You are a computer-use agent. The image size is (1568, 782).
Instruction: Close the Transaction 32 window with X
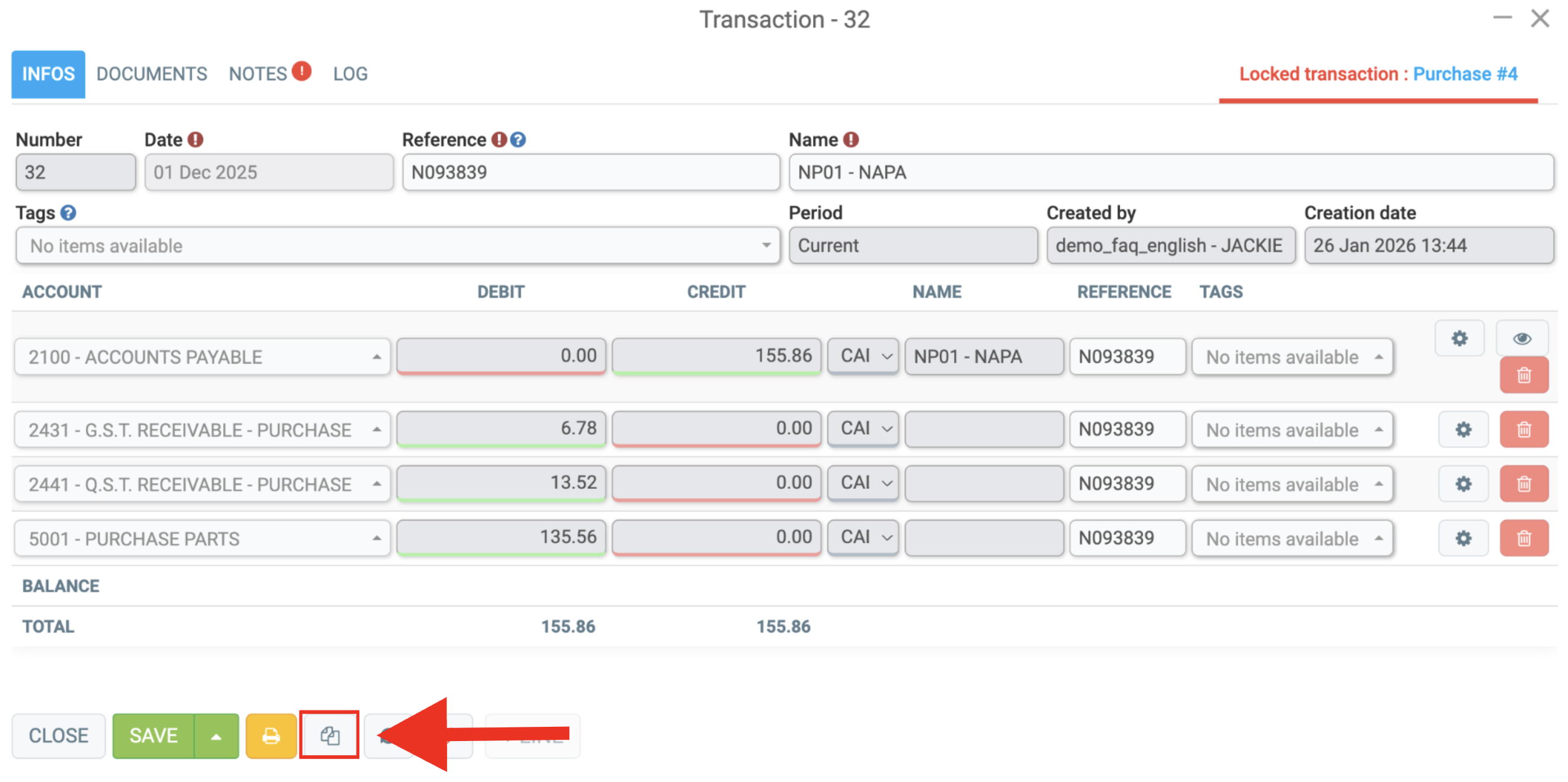coord(1540,19)
